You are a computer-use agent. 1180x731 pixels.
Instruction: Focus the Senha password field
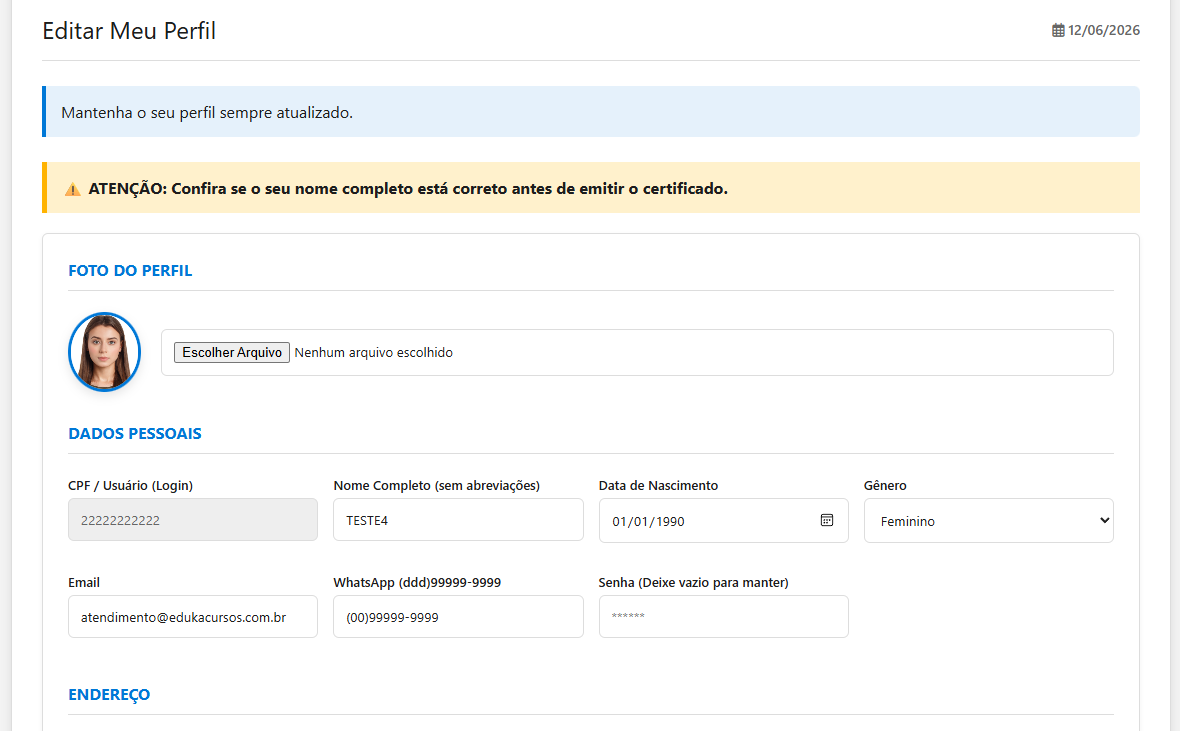(723, 617)
